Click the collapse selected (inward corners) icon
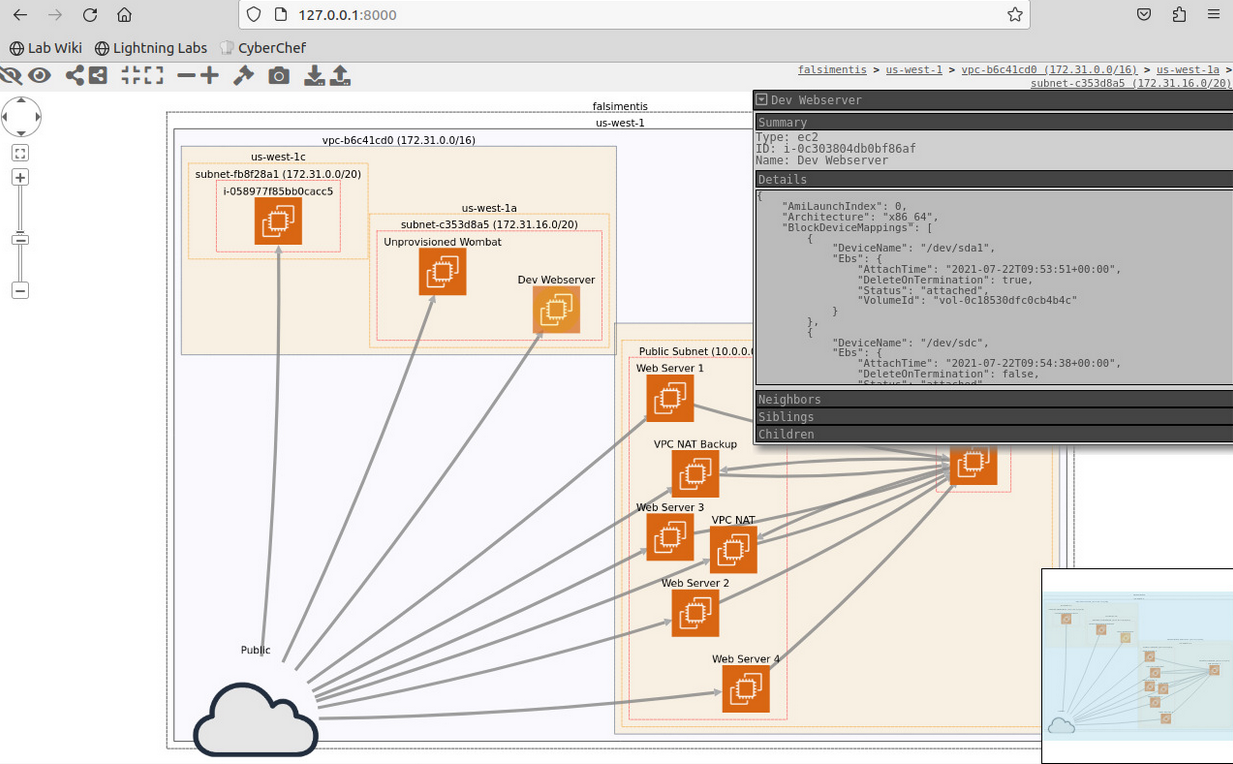The height and width of the screenshot is (764, 1233). (131, 76)
